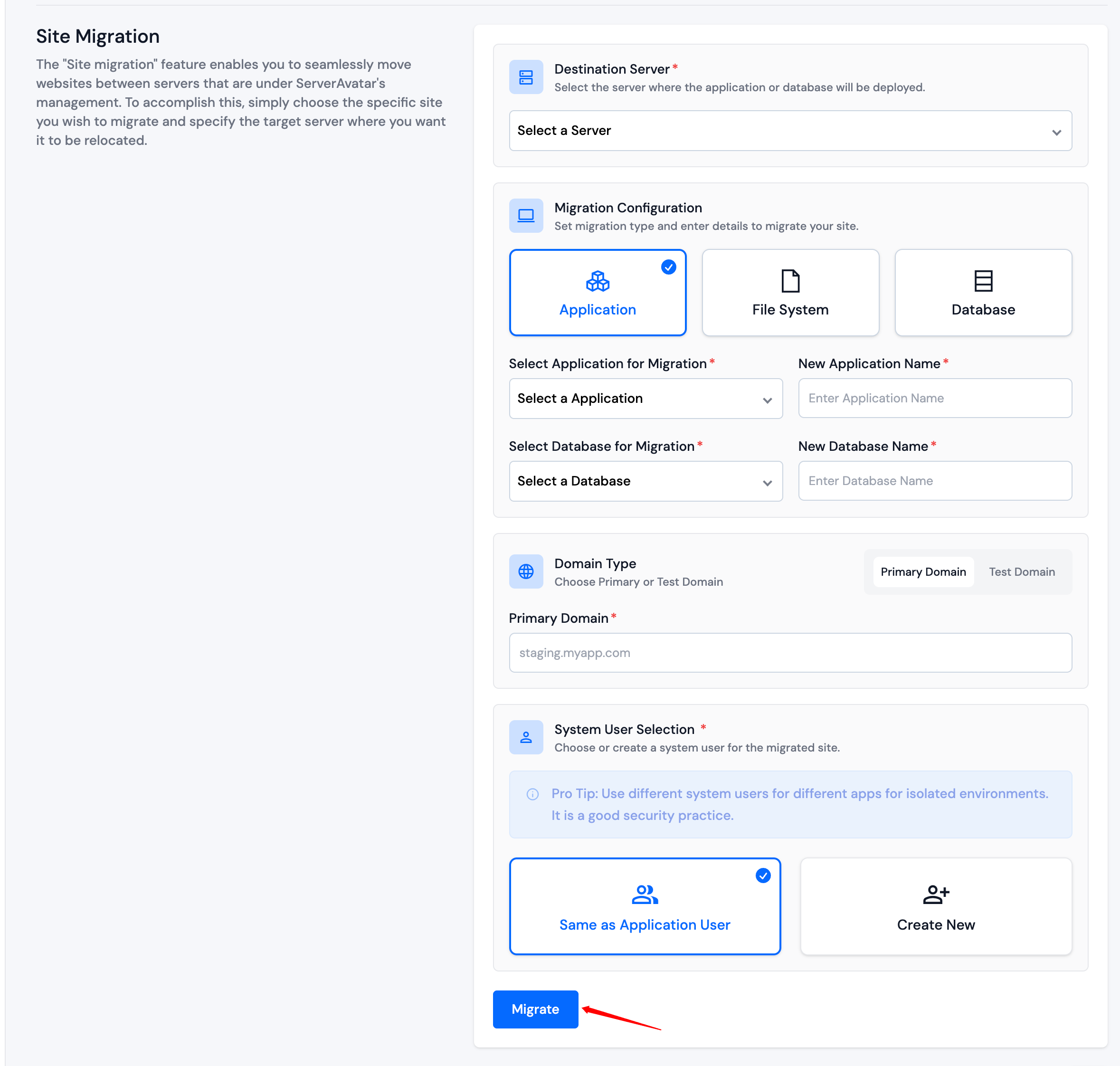Click the Database stack icon
Image resolution: width=1120 pixels, height=1066 pixels.
coord(983,281)
